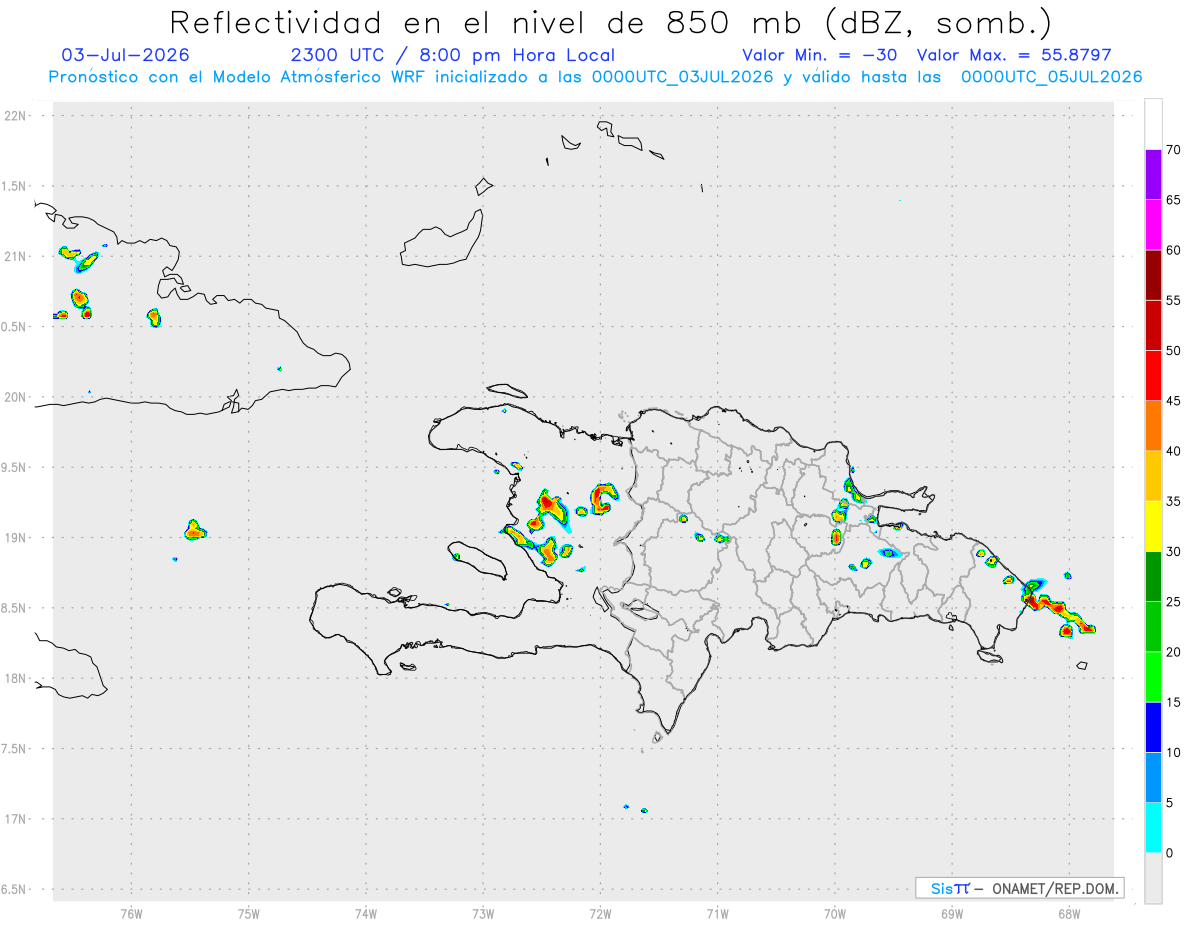Pick the light blue 5–10 dBZ legend swatch
This screenshot has height=927, width=1200.
click(x=1153, y=778)
